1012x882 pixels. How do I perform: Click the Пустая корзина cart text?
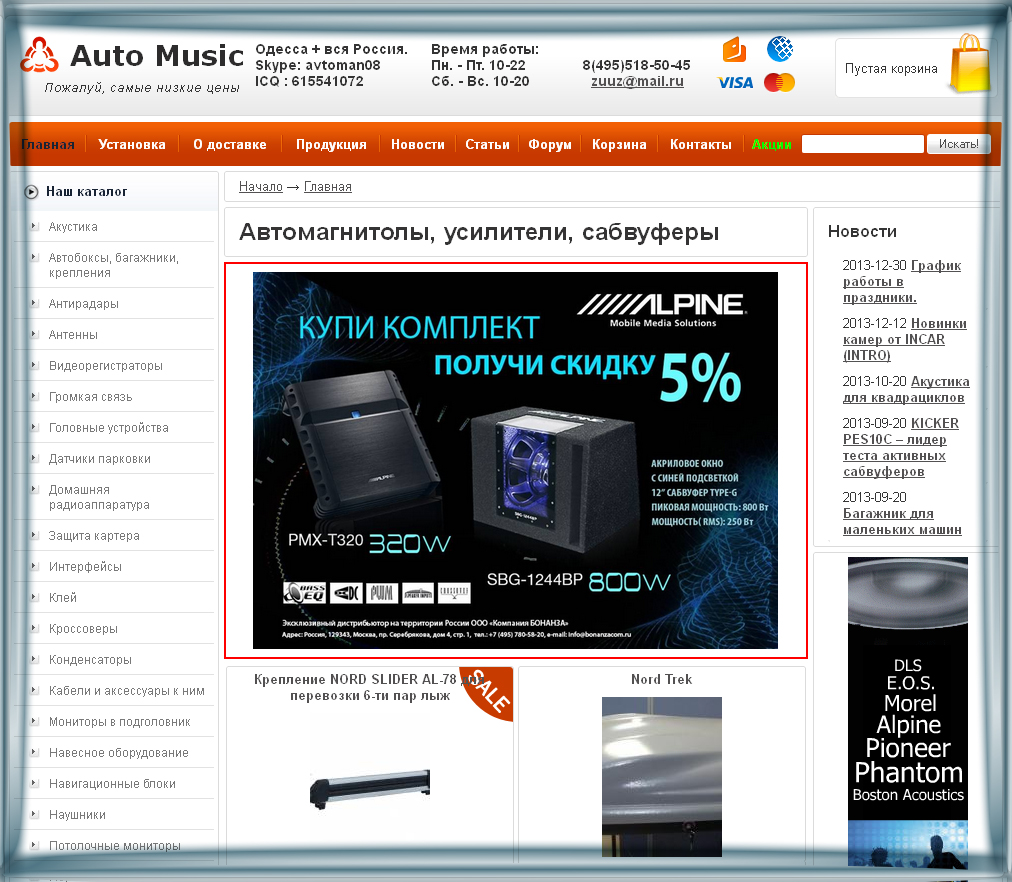[x=891, y=69]
